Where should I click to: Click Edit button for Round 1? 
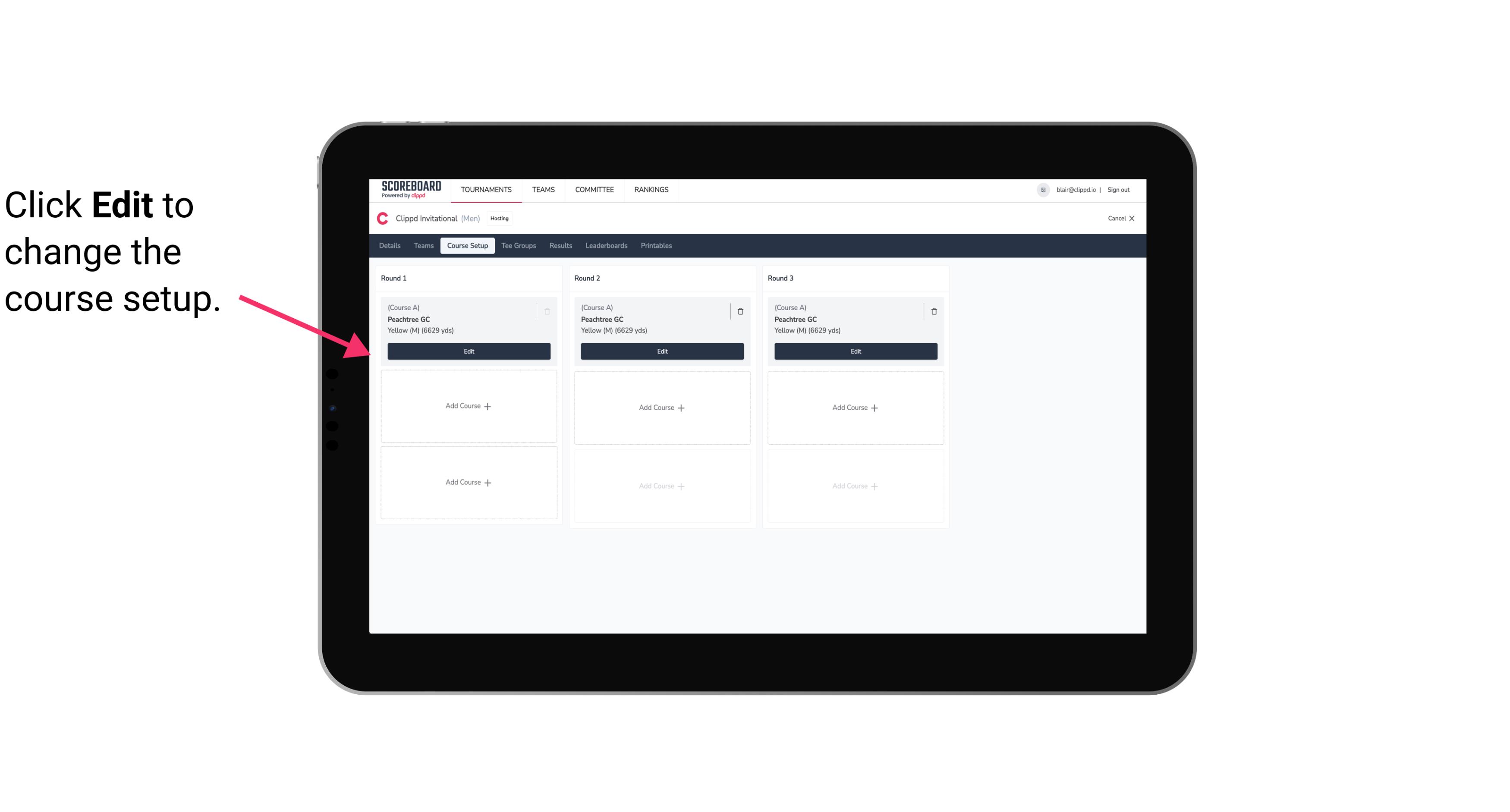tap(468, 351)
